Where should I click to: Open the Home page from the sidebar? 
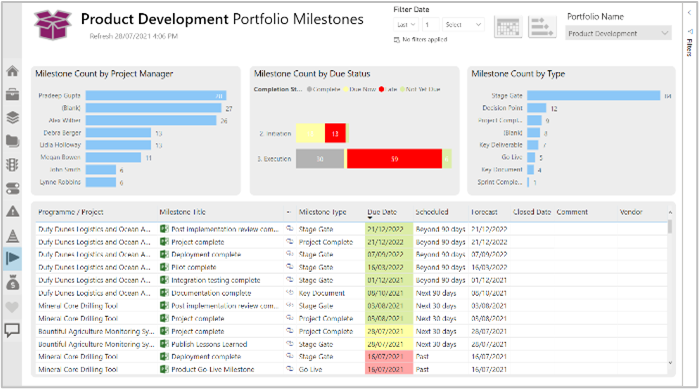point(12,70)
